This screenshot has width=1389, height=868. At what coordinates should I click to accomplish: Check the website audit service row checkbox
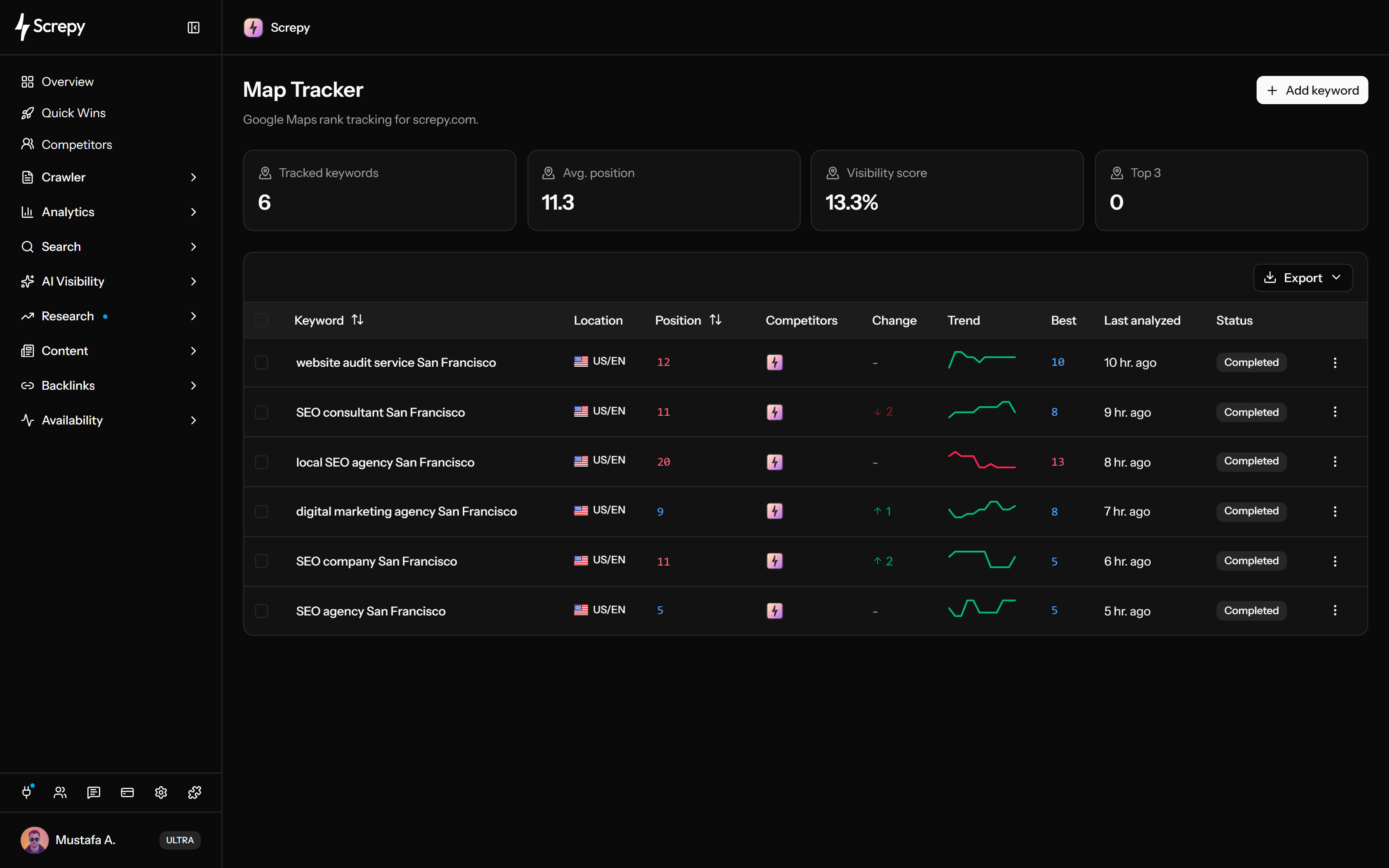point(262,362)
